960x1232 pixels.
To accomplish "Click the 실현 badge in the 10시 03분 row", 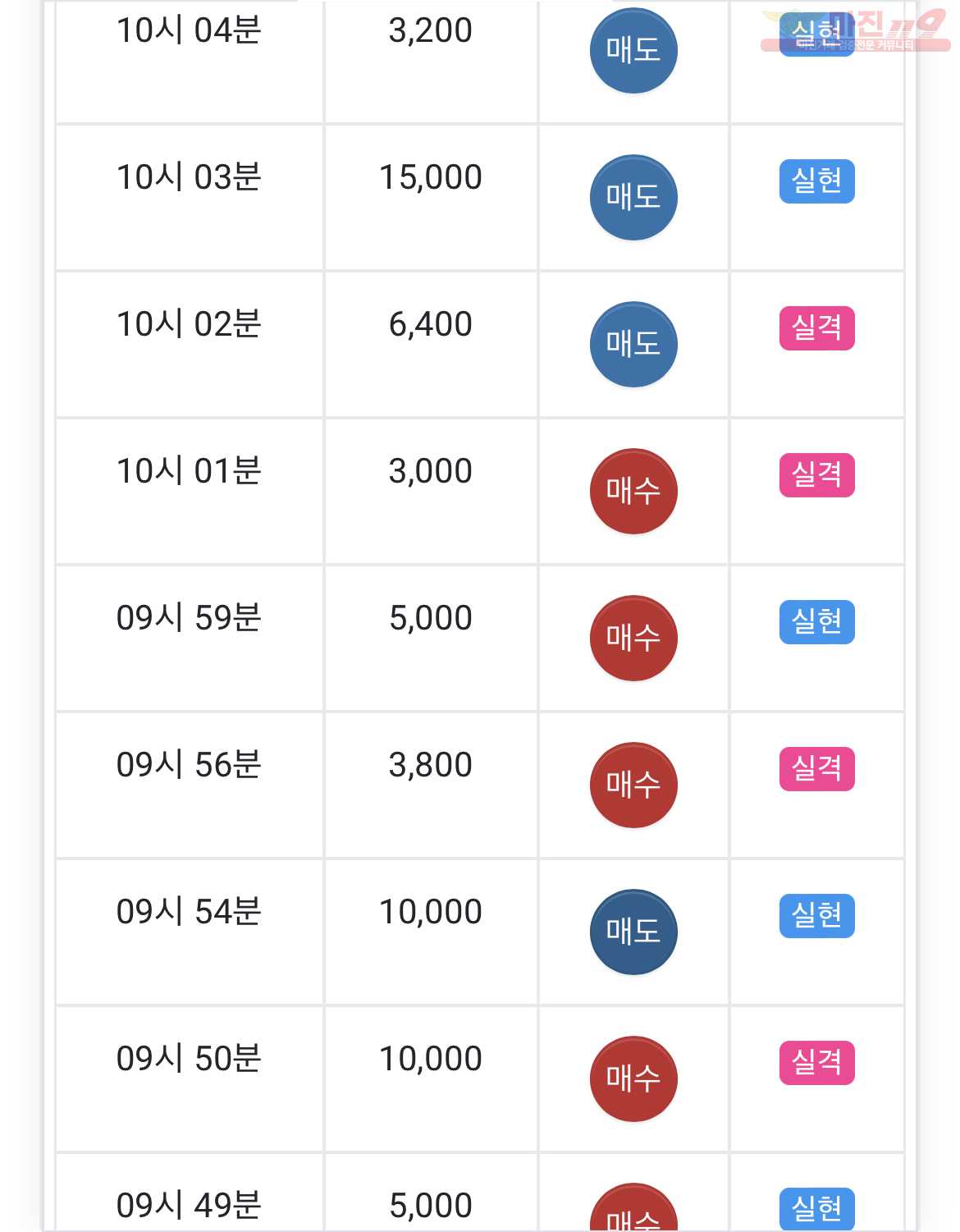I will pos(816,181).
